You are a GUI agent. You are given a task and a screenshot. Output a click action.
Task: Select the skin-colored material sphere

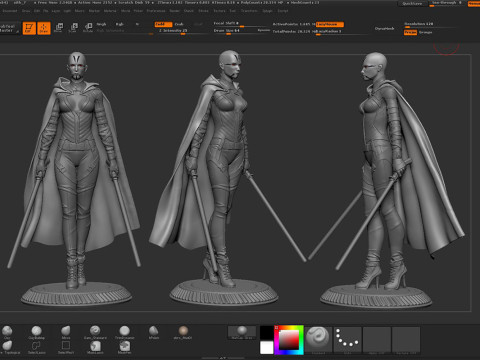point(183,332)
